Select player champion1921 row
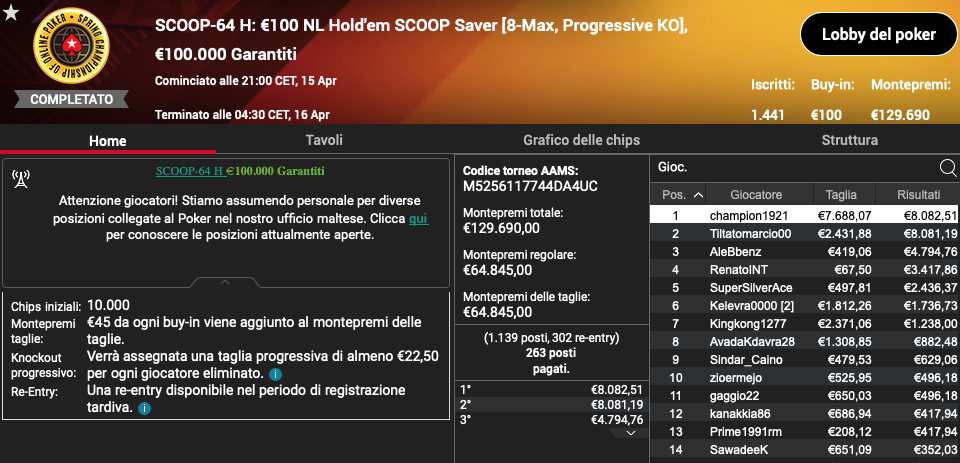This screenshot has height=463, width=960. [x=804, y=216]
